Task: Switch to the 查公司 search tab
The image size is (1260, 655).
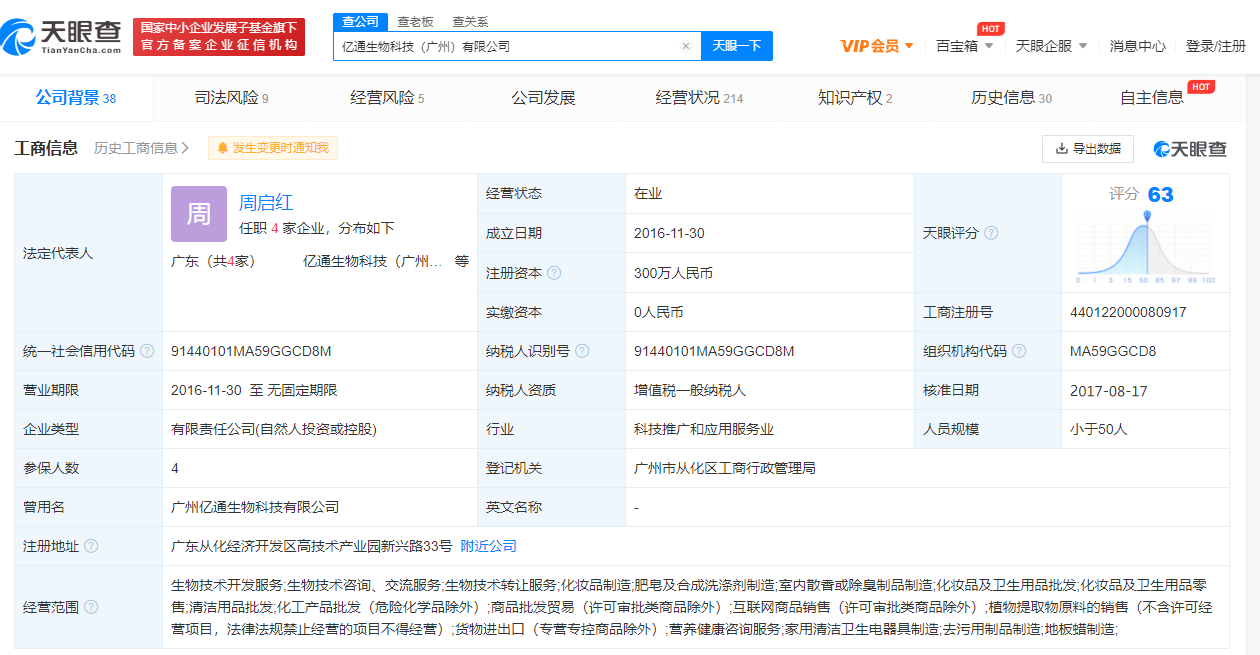Action: point(360,21)
